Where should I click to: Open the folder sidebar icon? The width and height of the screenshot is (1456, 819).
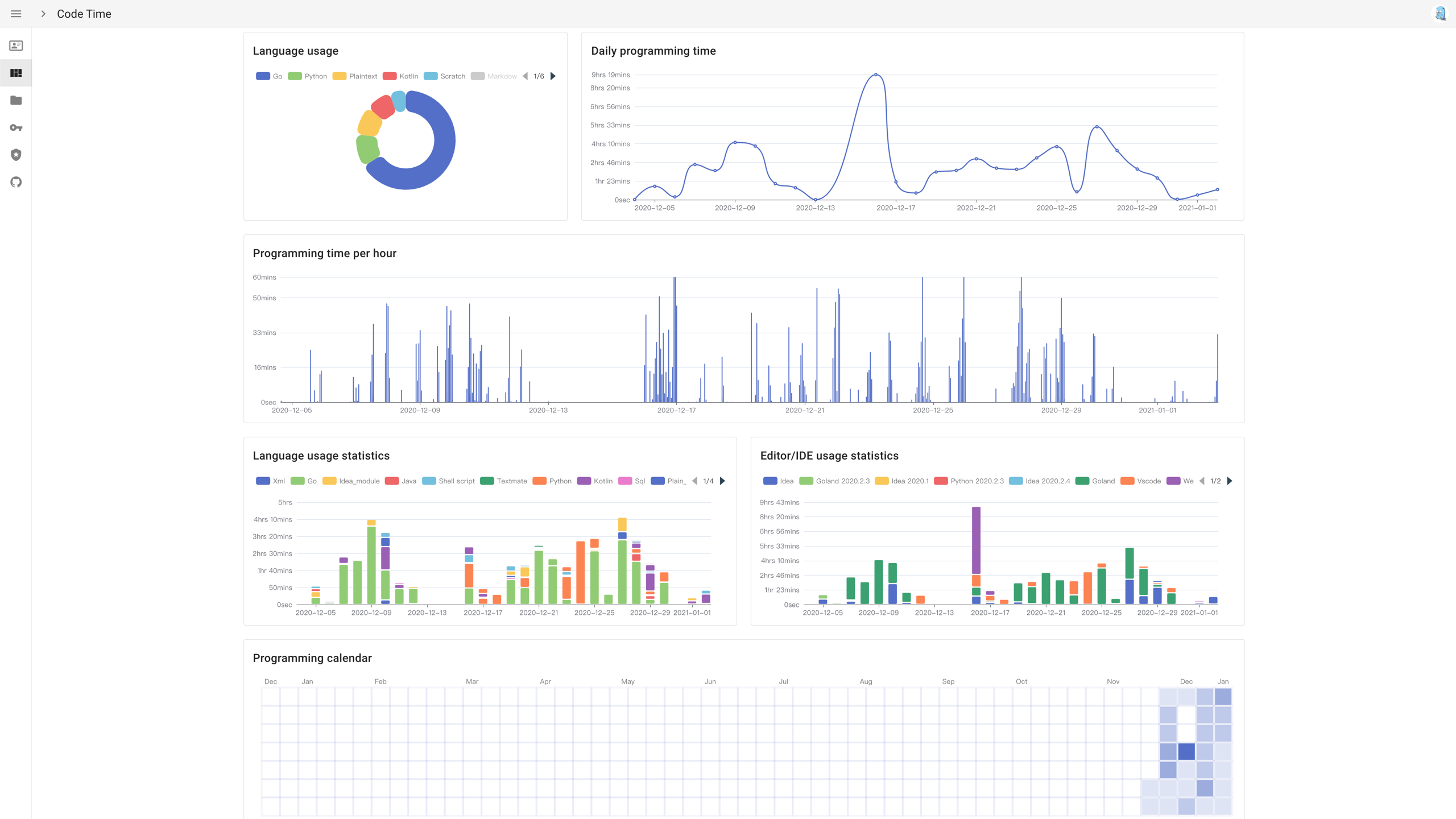pyautogui.click(x=16, y=100)
